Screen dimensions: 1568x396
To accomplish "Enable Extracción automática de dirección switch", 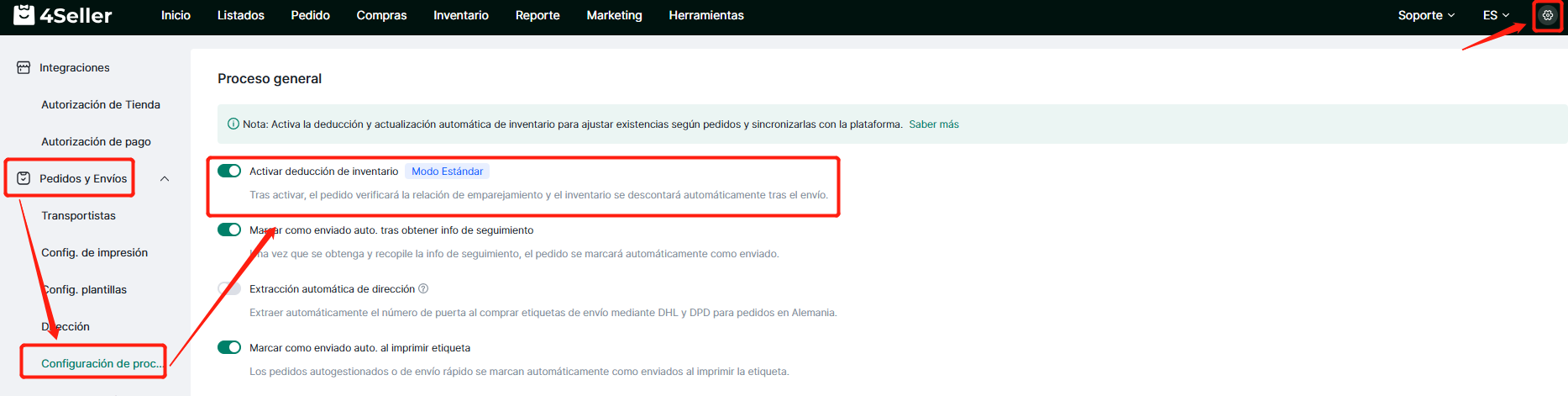I will pos(229,288).
